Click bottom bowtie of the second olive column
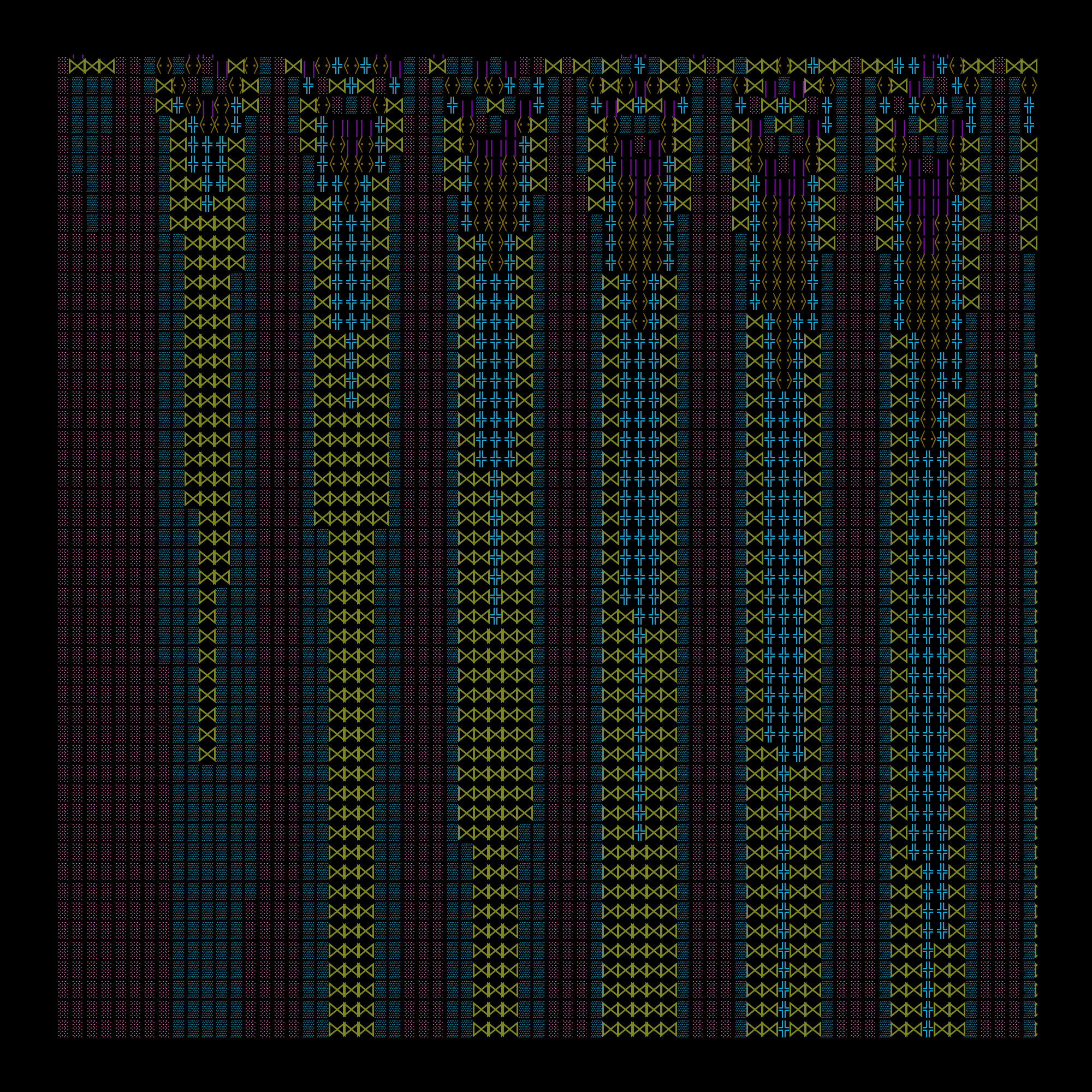The width and height of the screenshot is (1092, 1092). pos(351,1030)
